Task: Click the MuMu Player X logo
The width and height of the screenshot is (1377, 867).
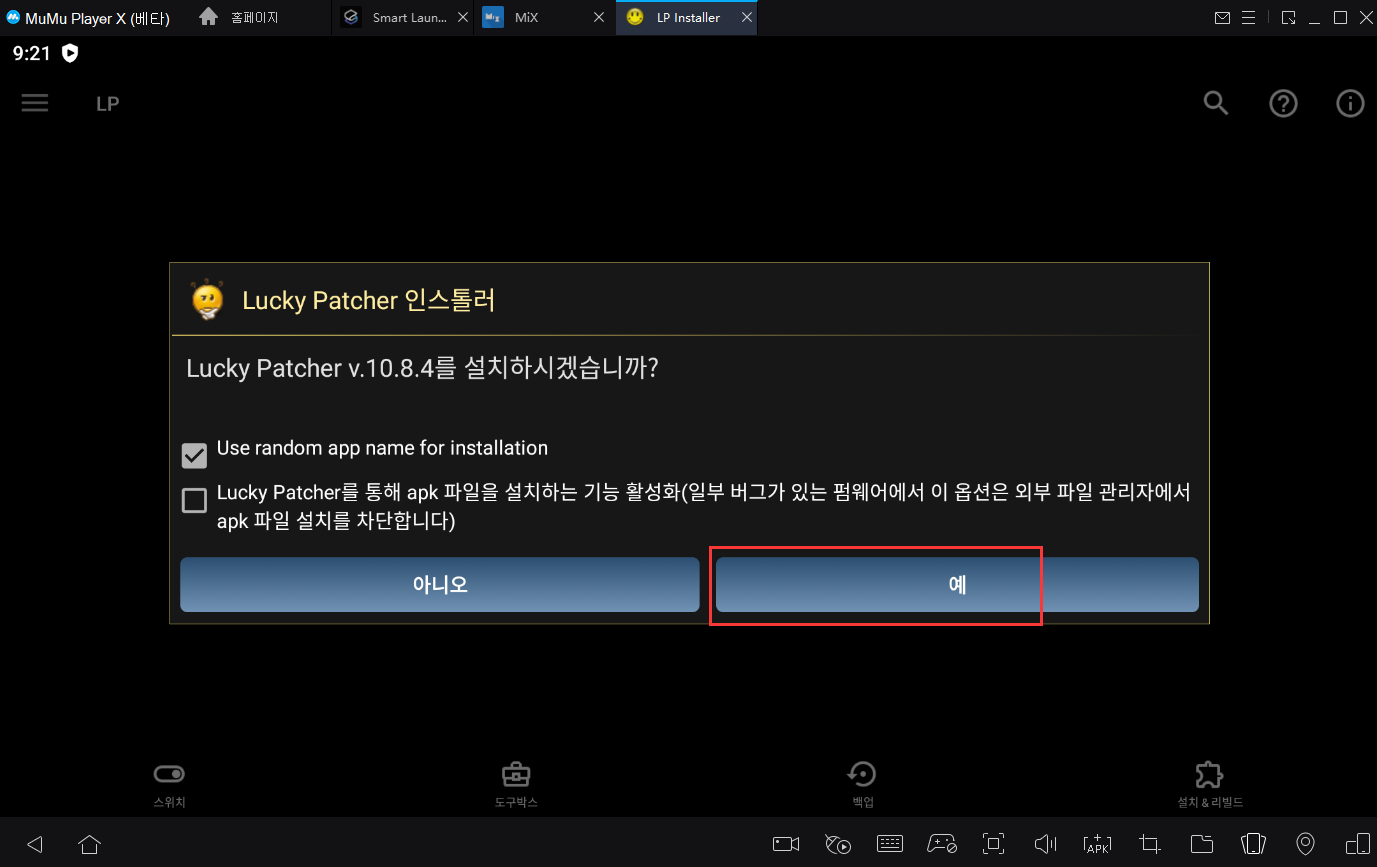Action: [x=13, y=17]
